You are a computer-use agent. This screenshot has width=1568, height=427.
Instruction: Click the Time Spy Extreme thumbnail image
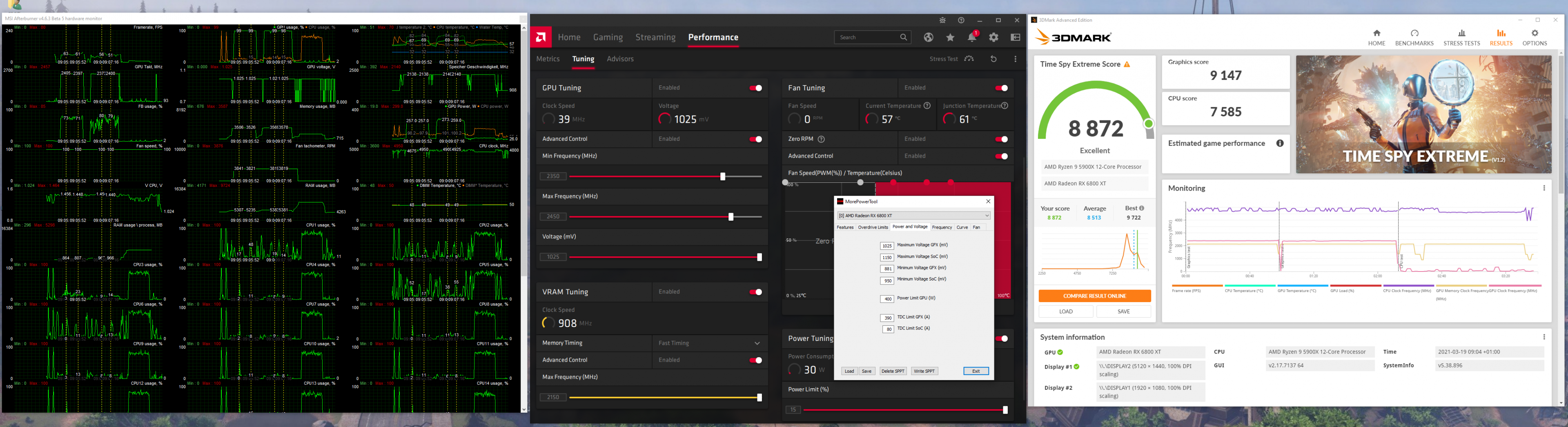pos(1424,114)
